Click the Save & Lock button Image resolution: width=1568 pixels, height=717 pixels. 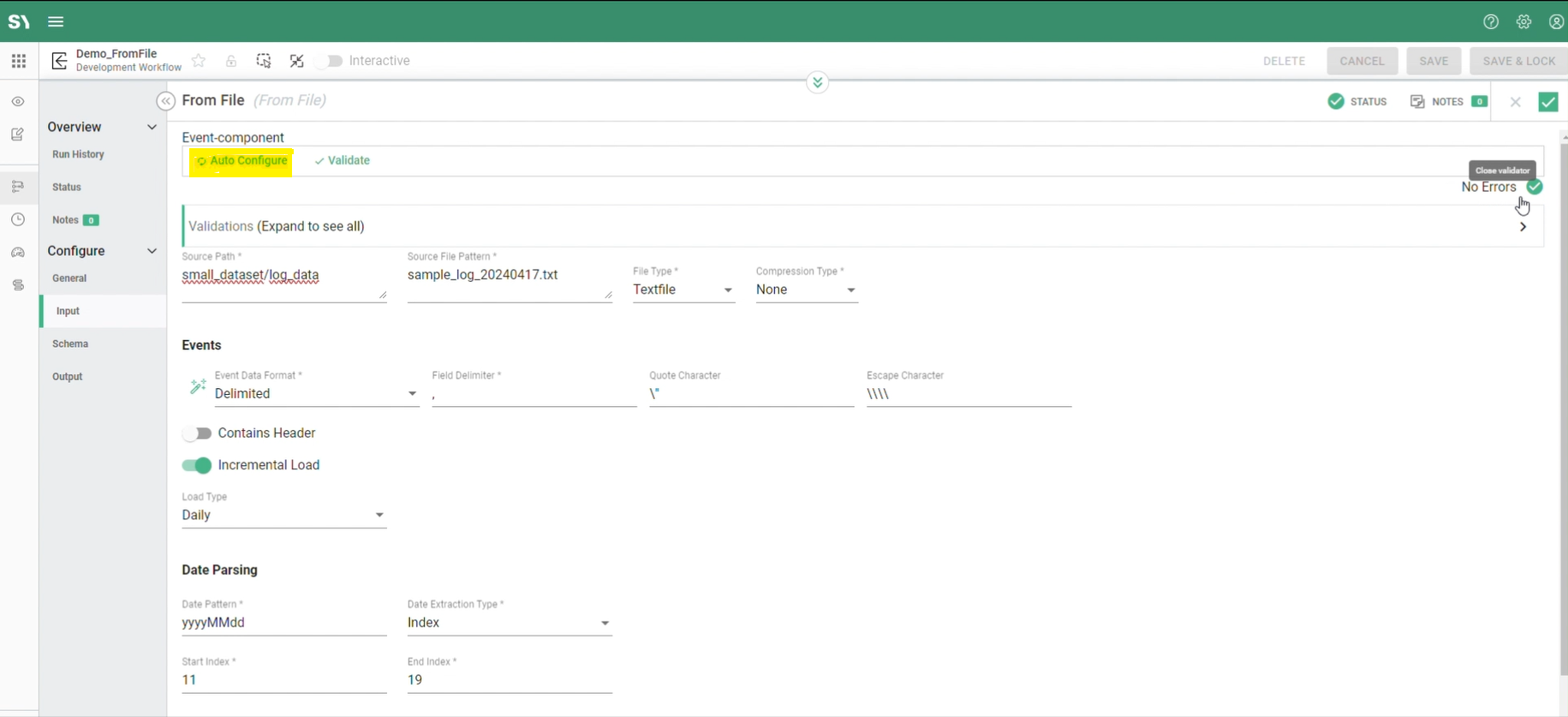click(x=1518, y=61)
